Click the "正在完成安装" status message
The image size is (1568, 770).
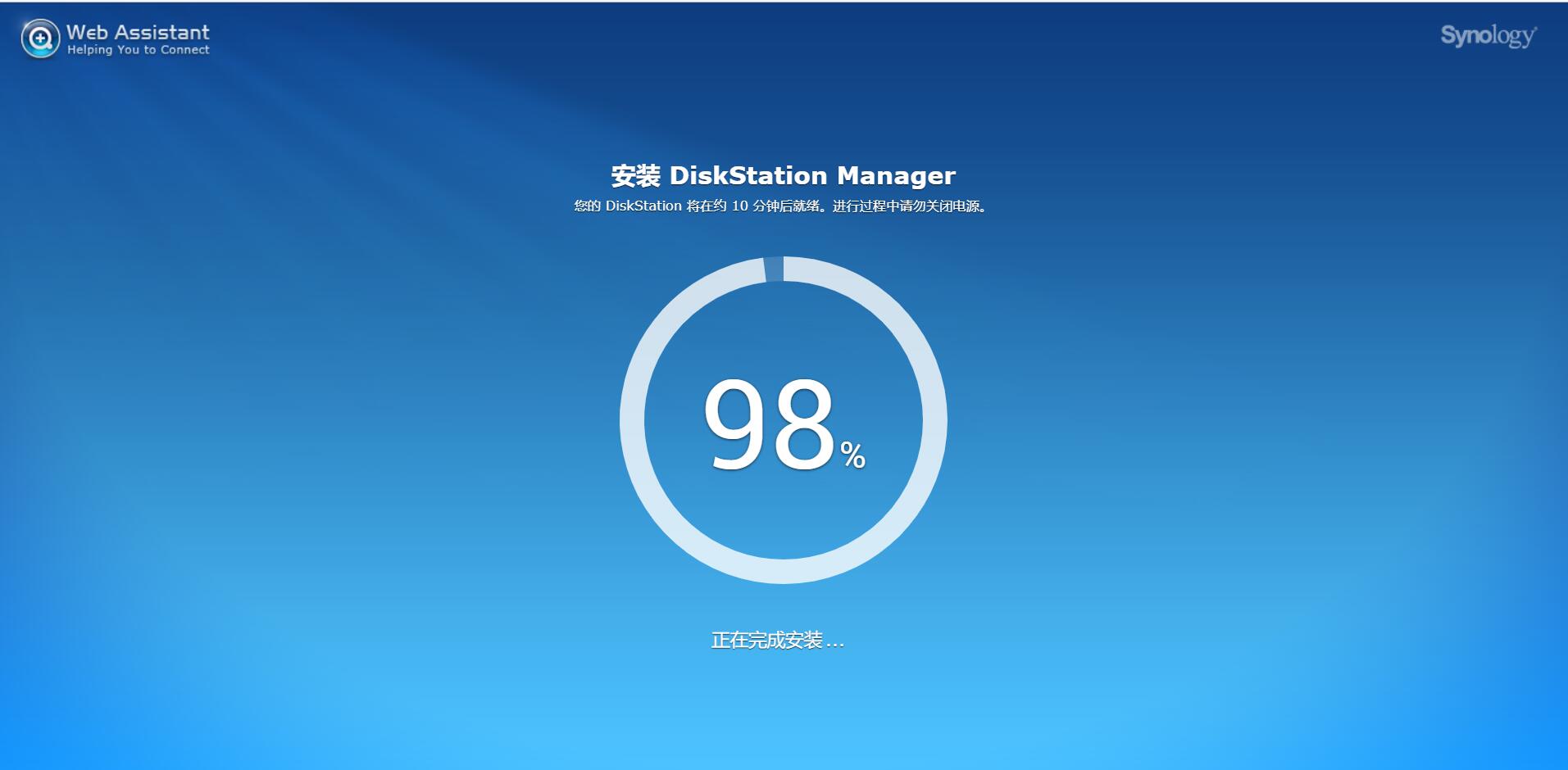pos(766,641)
